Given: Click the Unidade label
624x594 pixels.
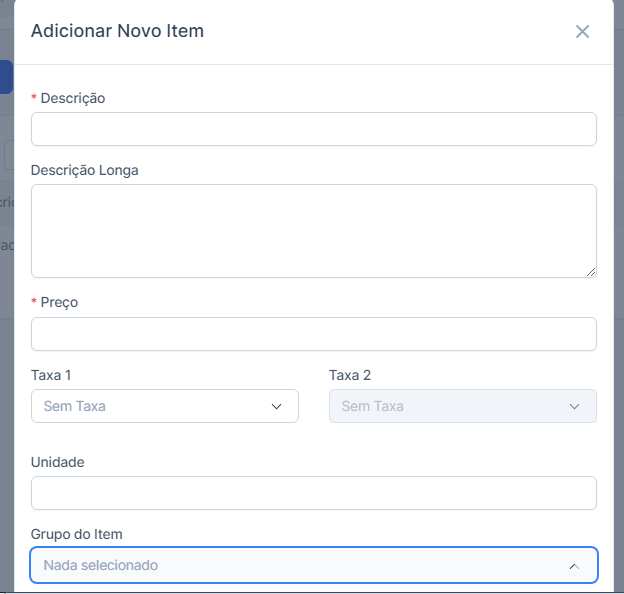Looking at the screenshot, I should 58,462.
